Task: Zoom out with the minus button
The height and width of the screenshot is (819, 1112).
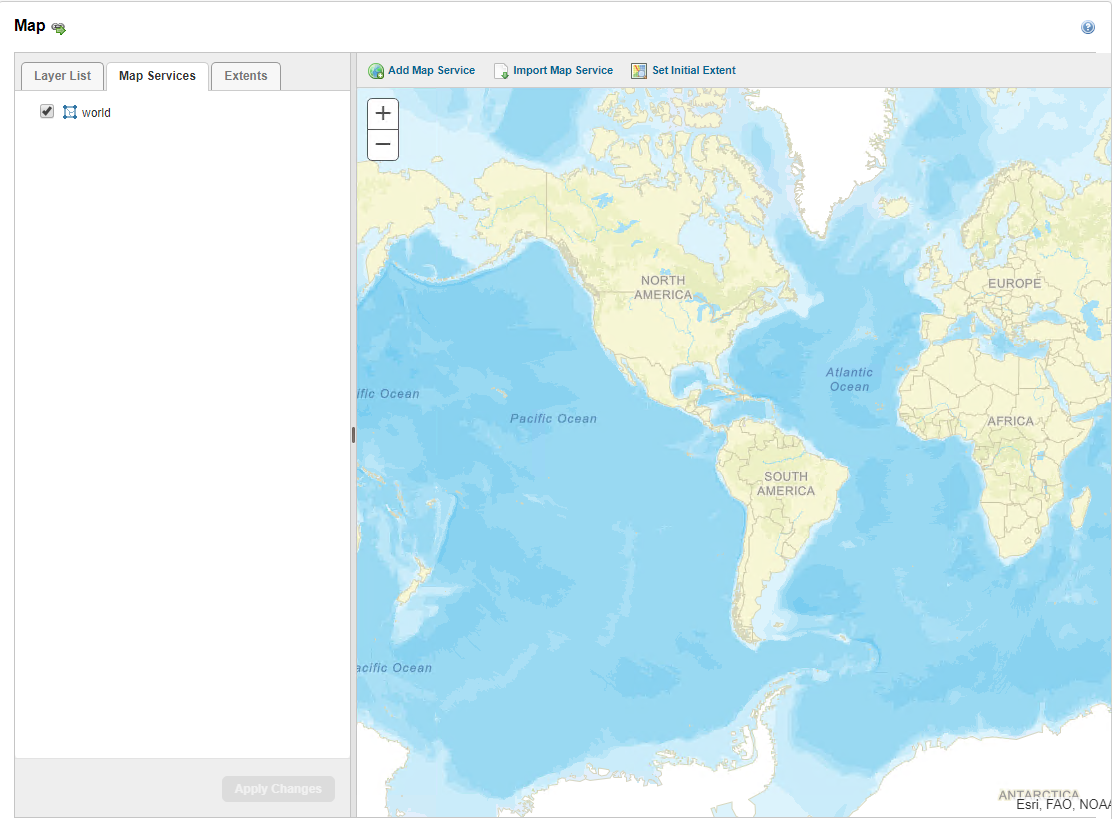Action: [383, 145]
